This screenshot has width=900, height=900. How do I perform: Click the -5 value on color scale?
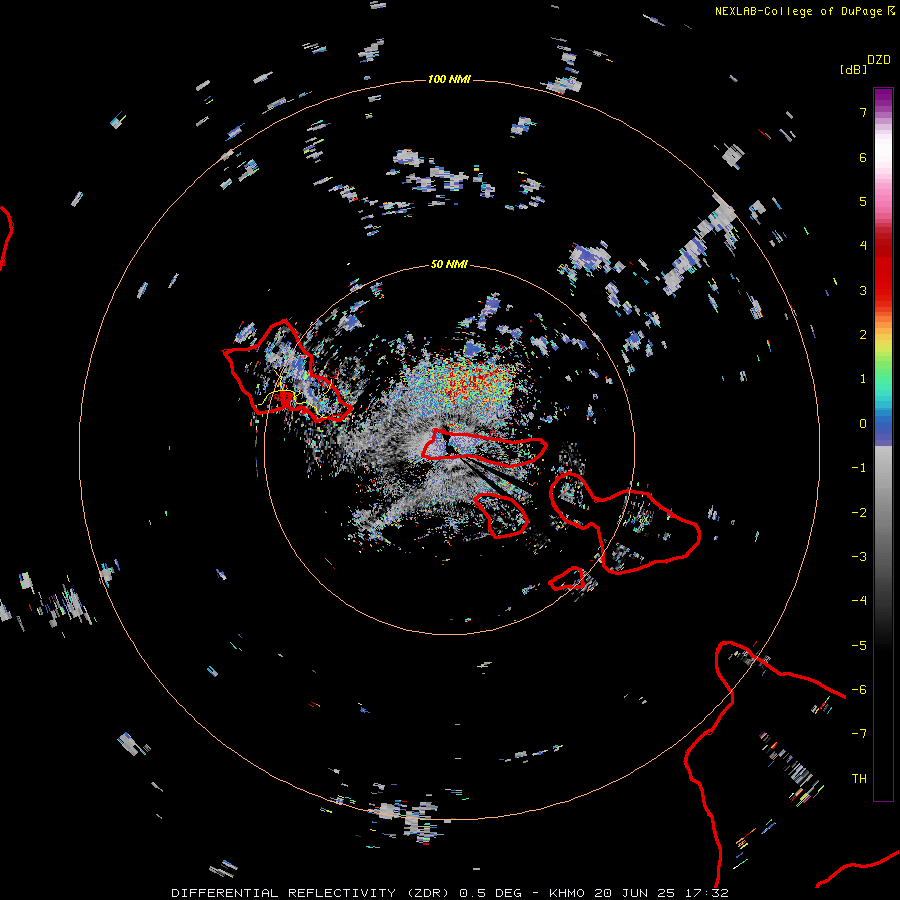[859, 645]
